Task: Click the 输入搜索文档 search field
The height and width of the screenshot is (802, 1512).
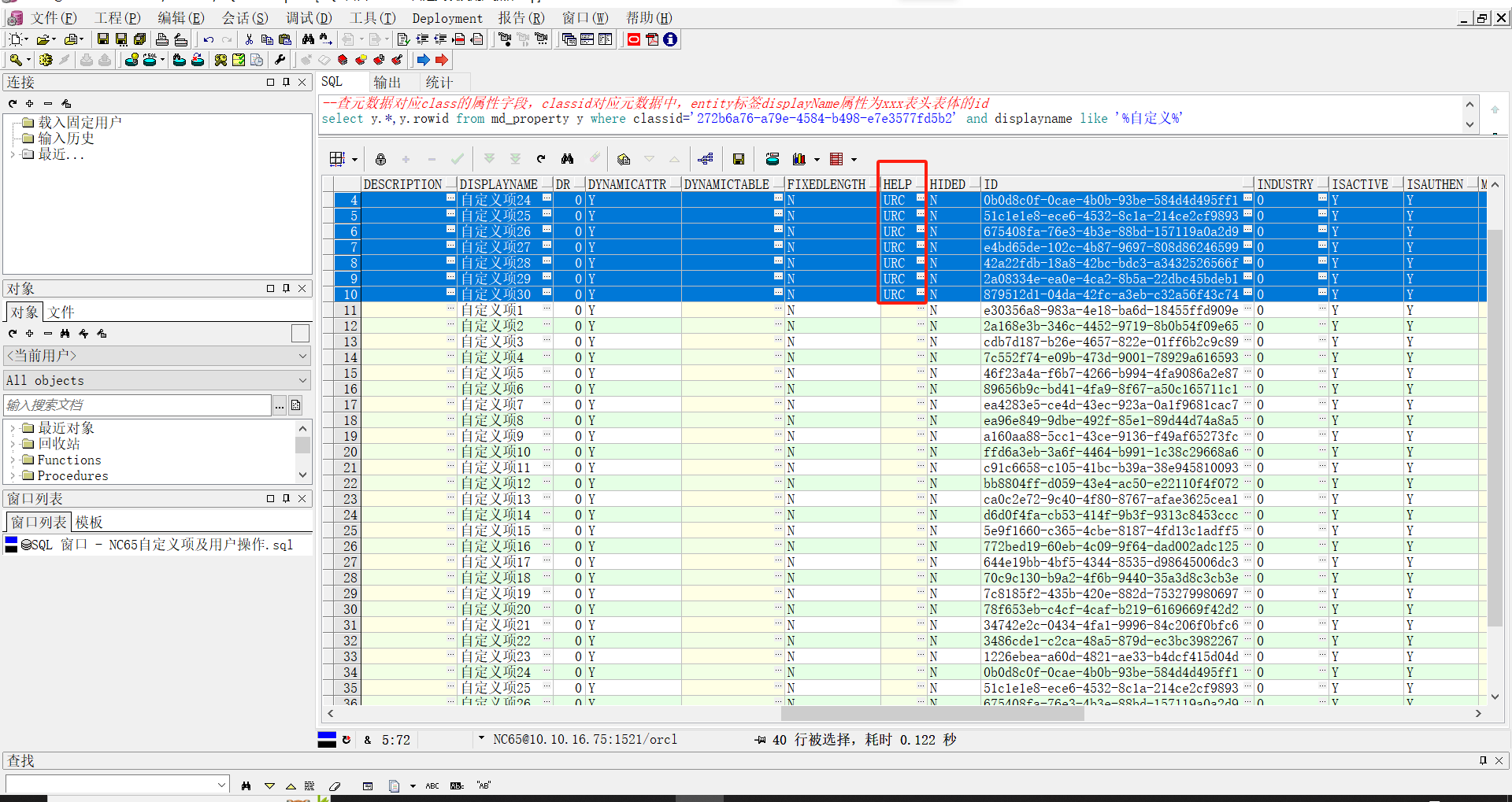Action: tap(138, 405)
